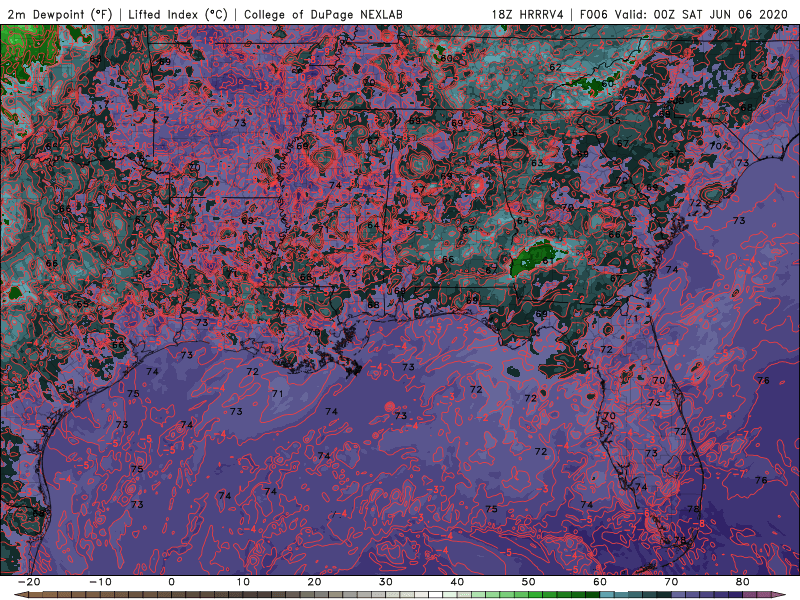Click the 'Valid: 00Z SAT JUN 06 2020' text

pyautogui.click(x=701, y=14)
